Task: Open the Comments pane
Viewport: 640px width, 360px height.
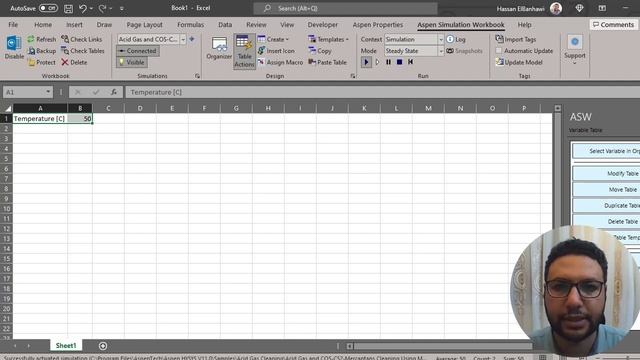Action: click(x=613, y=24)
